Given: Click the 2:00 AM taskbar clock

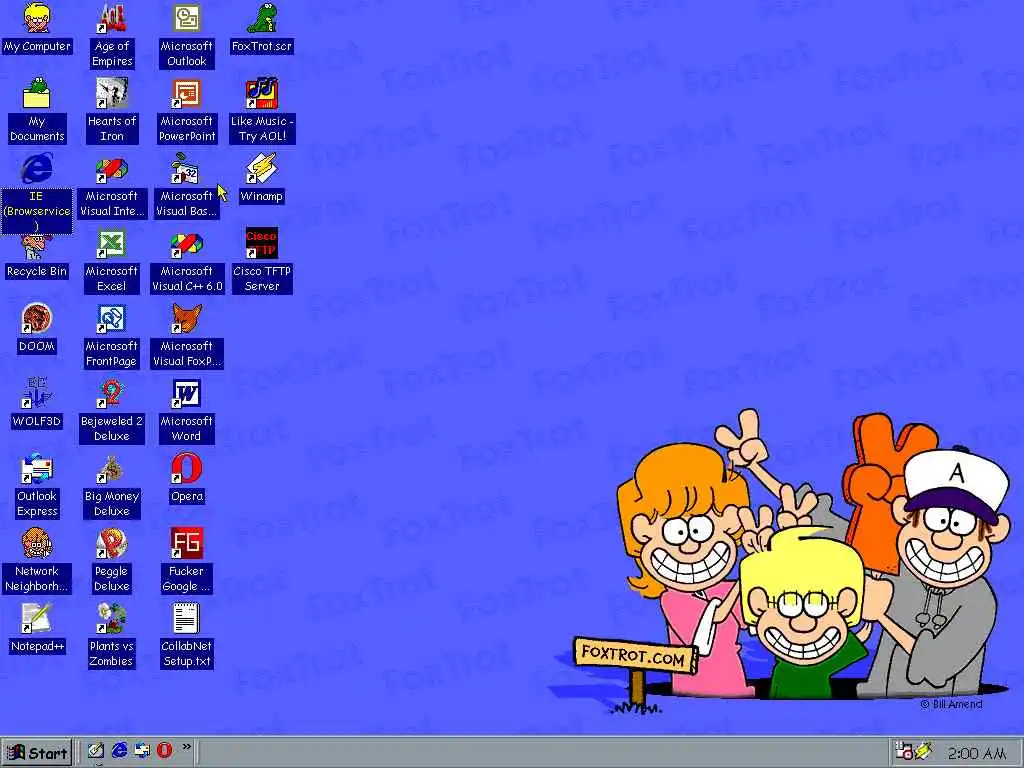Looking at the screenshot, I should click(x=976, y=753).
